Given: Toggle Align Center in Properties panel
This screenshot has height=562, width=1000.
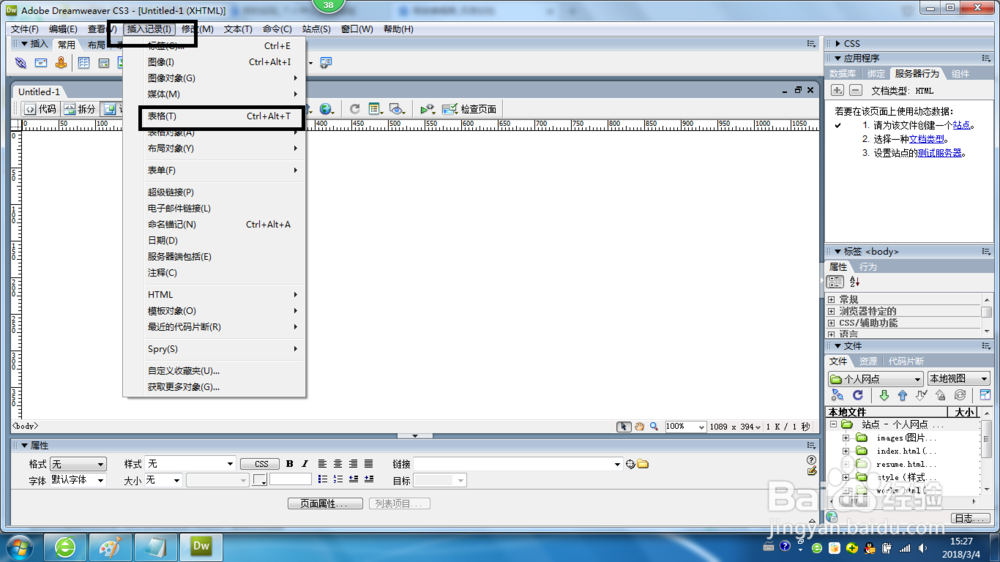Looking at the screenshot, I should point(337,464).
